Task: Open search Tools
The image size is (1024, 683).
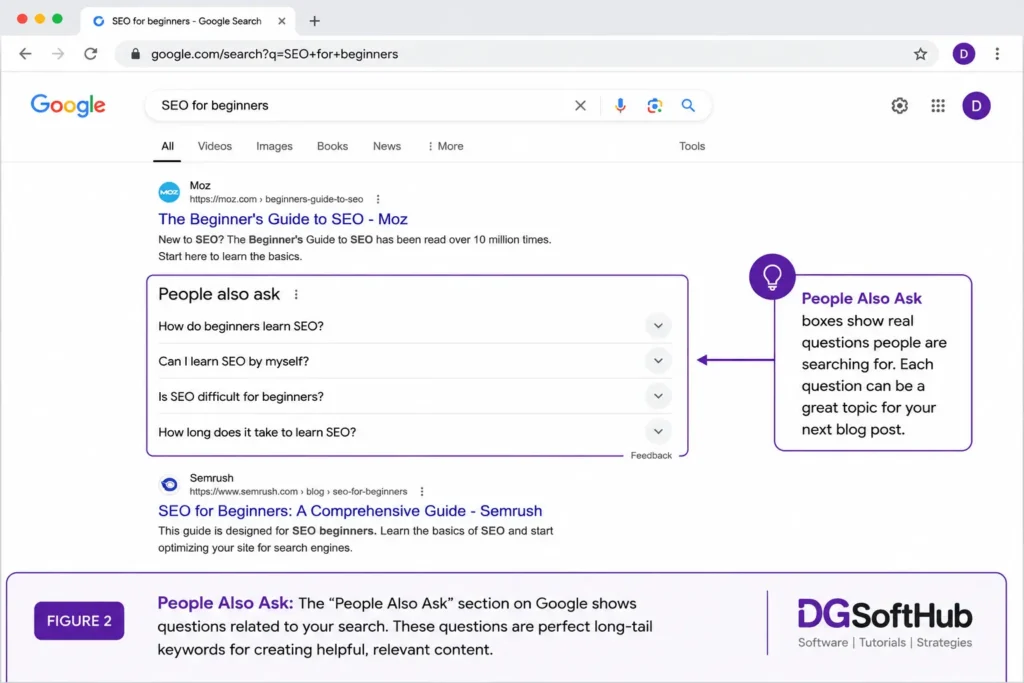Action: [692, 146]
